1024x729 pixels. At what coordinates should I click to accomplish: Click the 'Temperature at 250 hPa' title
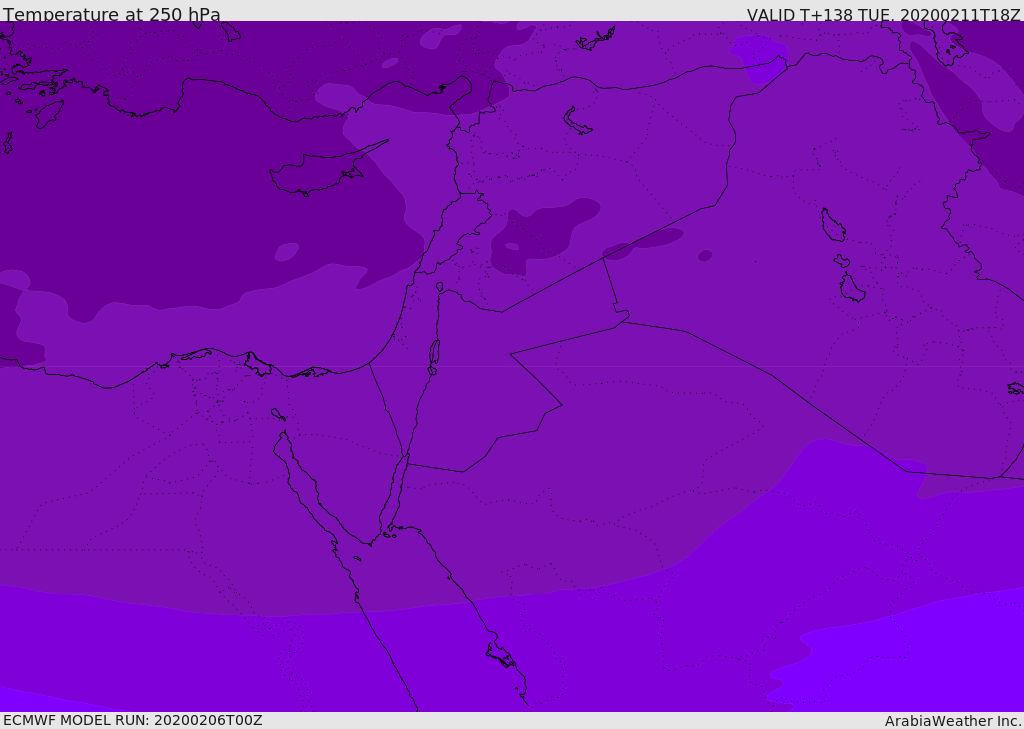(x=112, y=14)
